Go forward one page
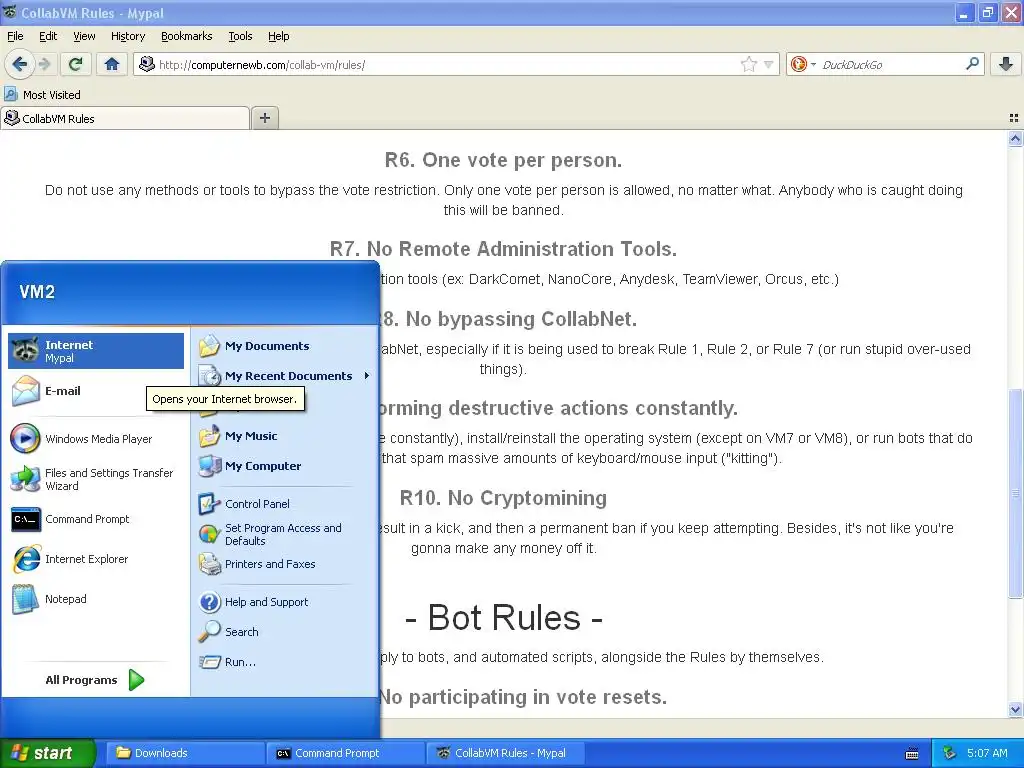This screenshot has height=768, width=1024. [x=44, y=64]
